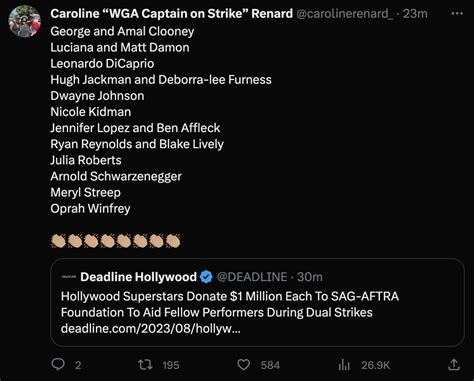The image size is (474, 381).
Task: Click the reply speech bubble icon
Action: (58, 365)
